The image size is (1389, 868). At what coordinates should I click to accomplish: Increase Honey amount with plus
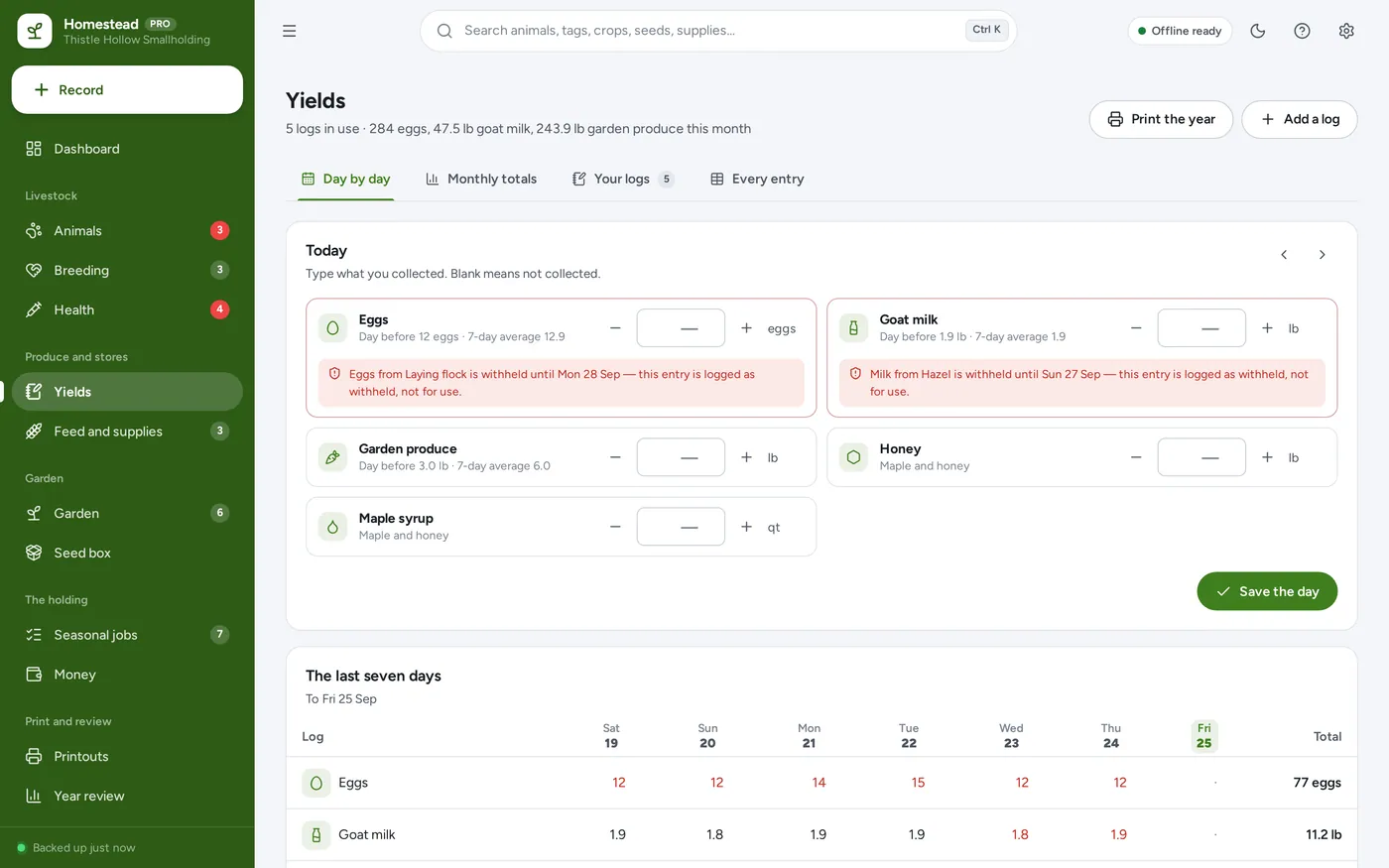[1267, 457]
